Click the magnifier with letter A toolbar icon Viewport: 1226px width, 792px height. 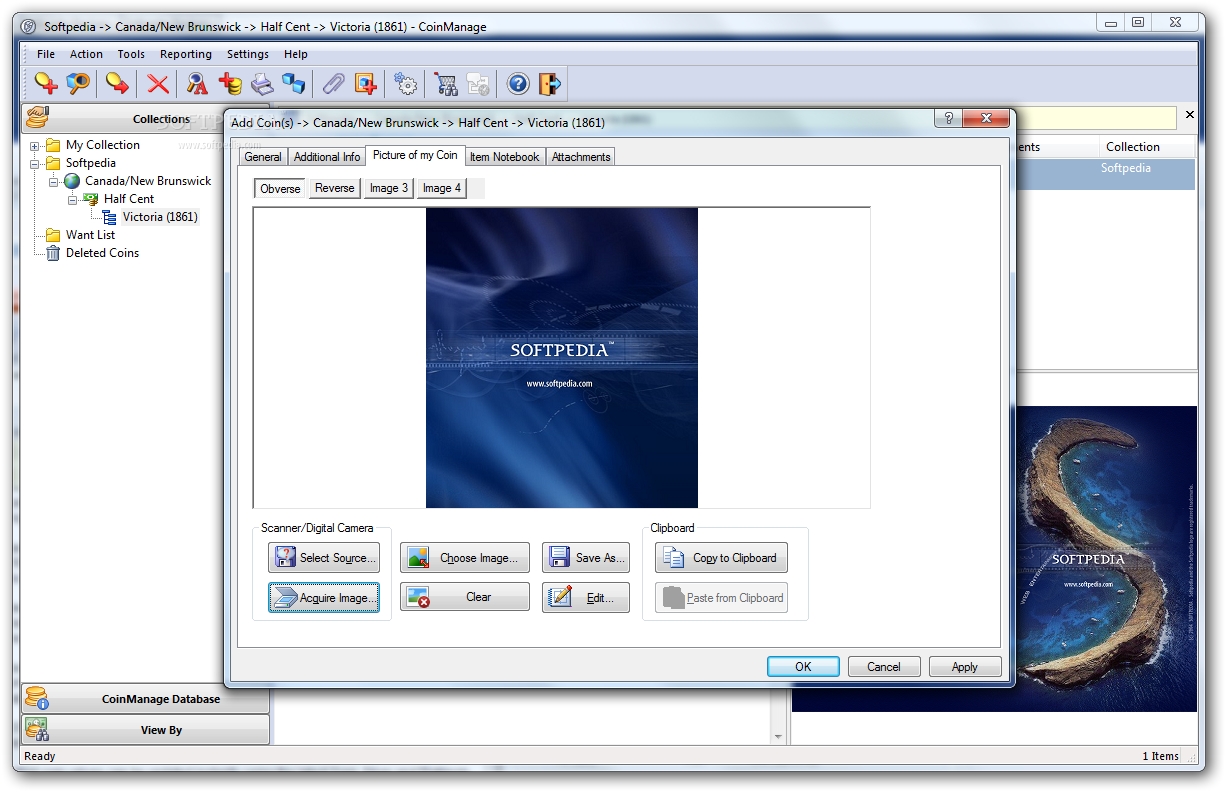198,83
